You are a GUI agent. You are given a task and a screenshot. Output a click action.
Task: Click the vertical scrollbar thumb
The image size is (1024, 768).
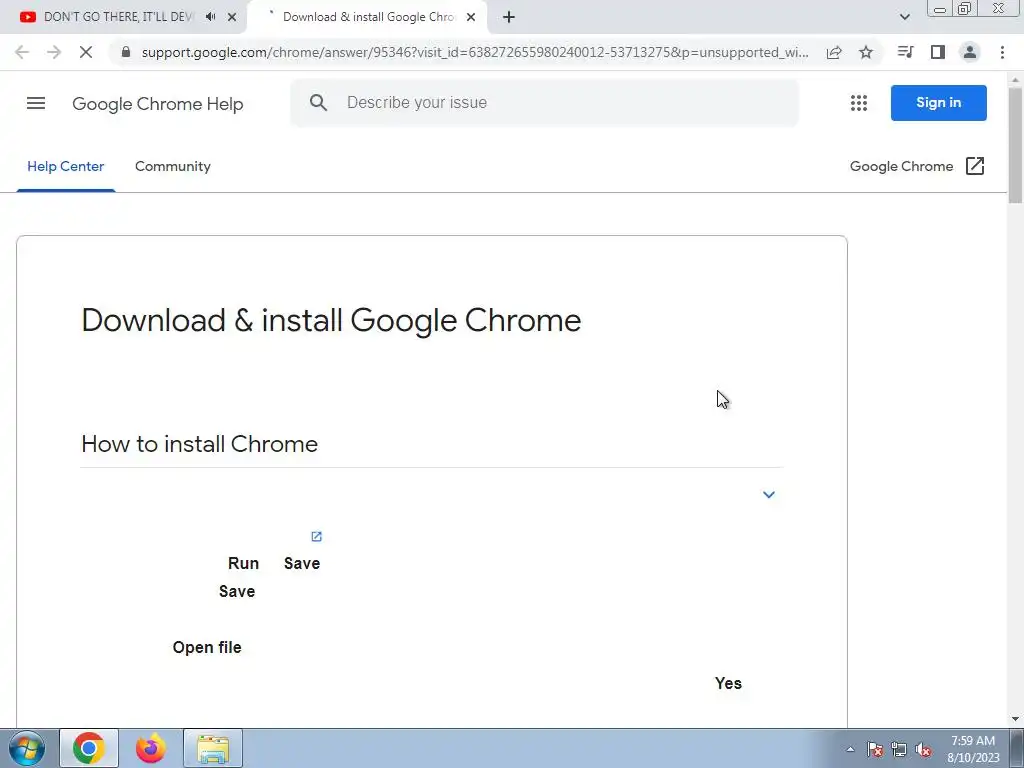coord(1016,145)
